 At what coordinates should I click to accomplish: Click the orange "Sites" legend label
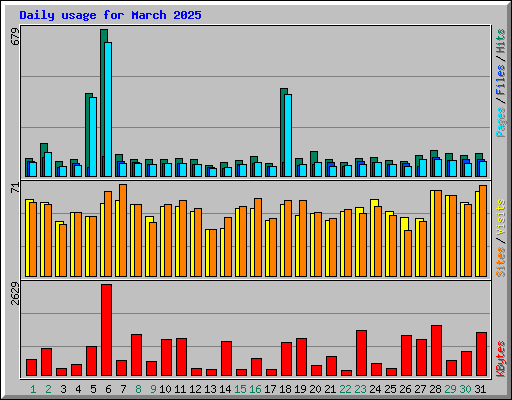coord(501,262)
